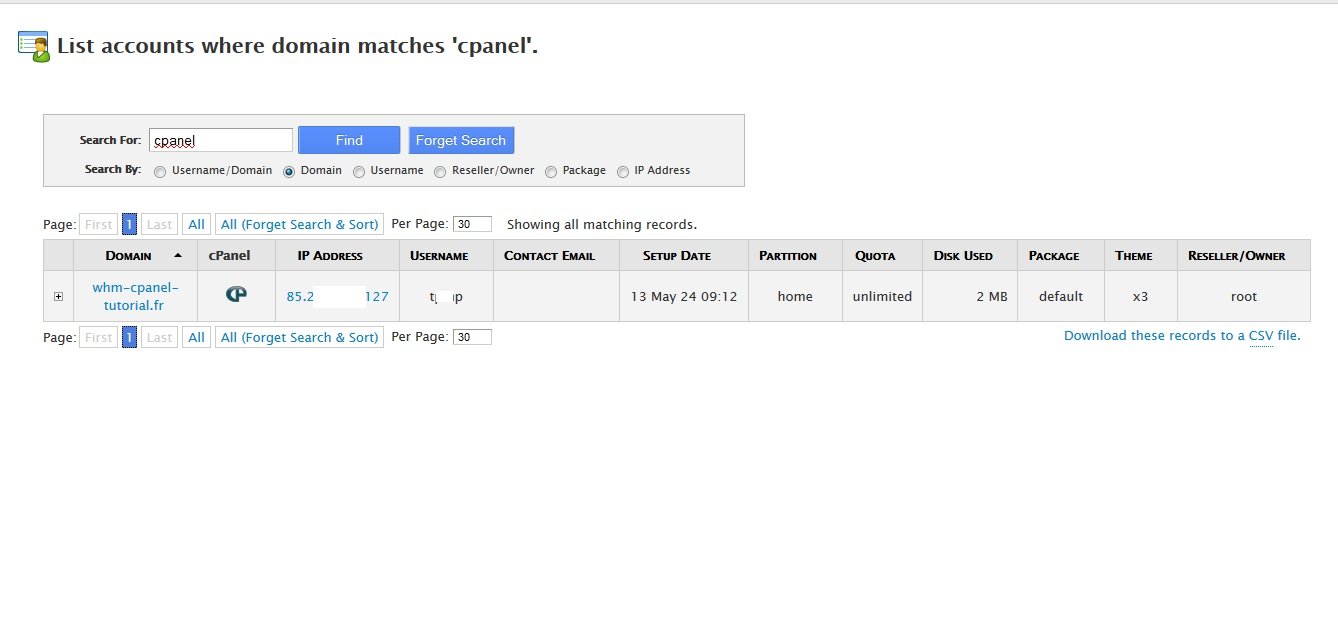Open the whm-cpanel-tutorial.fr domain link
Screen dimensions: 1338x630
[135, 296]
